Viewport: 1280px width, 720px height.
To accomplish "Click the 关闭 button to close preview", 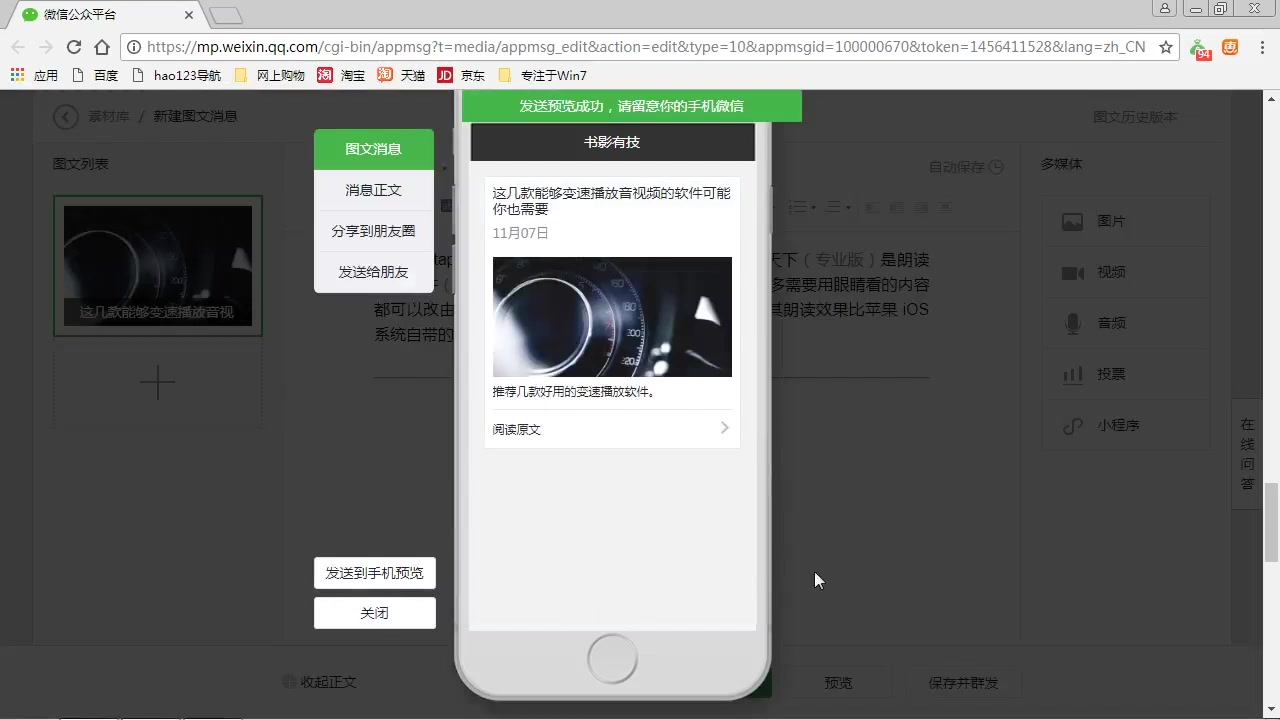I will pyautogui.click(x=375, y=613).
